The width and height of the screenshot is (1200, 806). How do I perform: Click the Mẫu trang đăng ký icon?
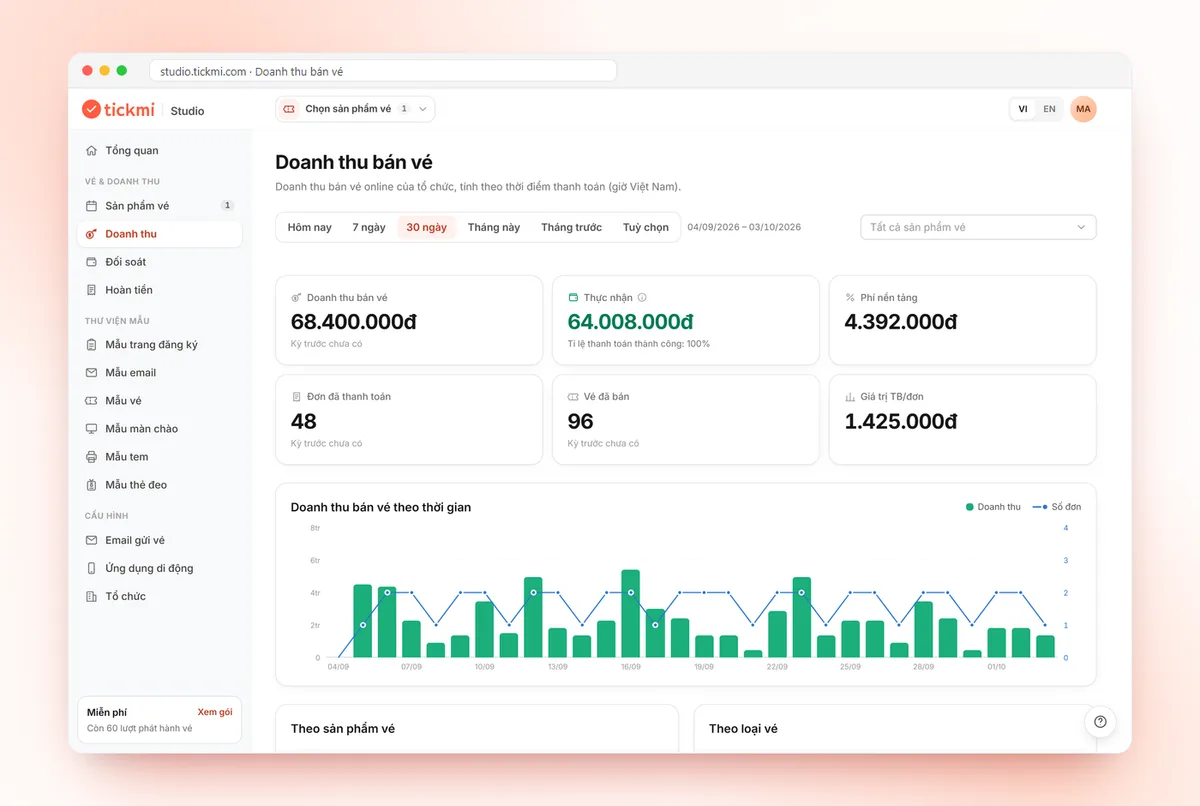92,345
